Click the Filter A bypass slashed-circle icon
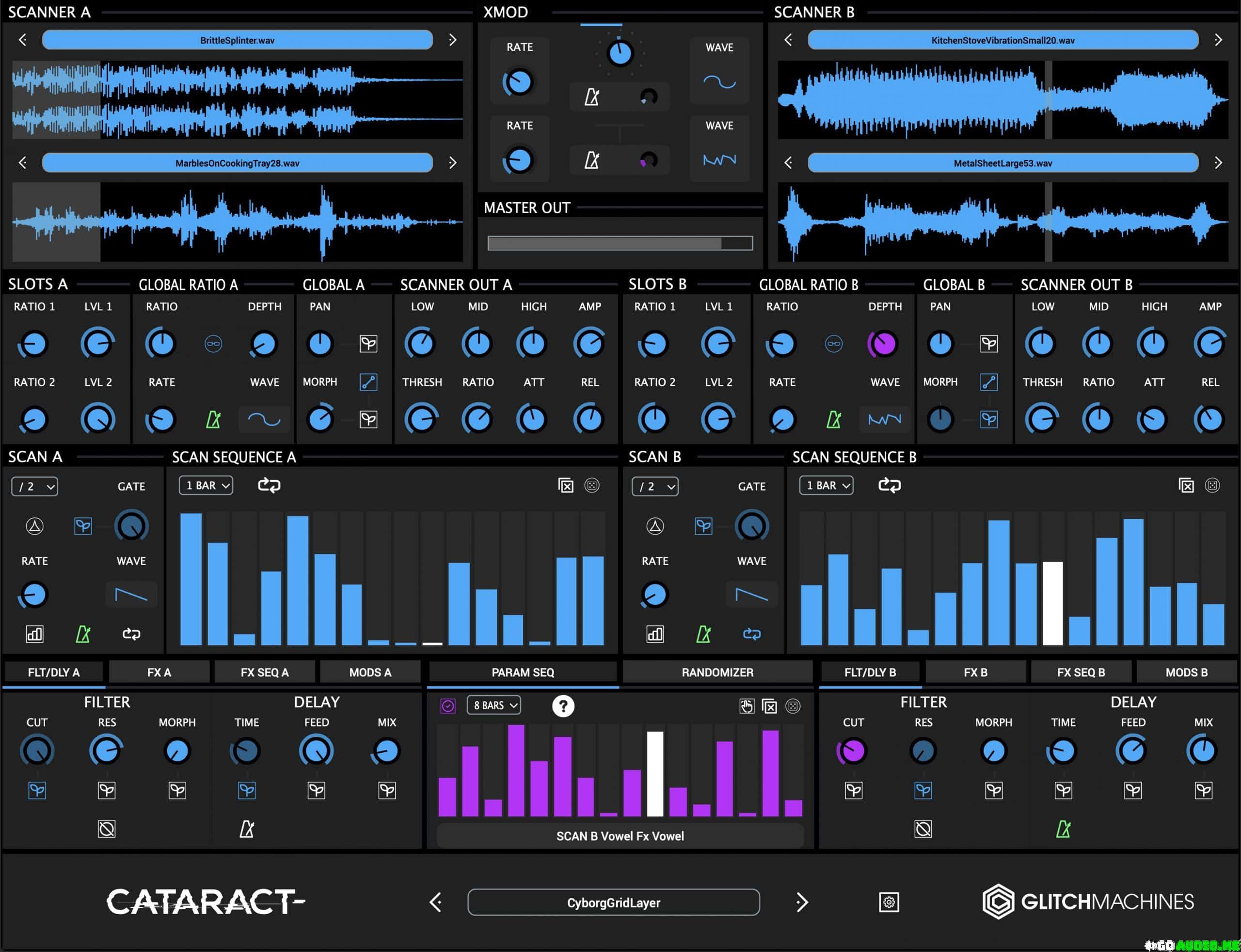Viewport: 1241px width, 952px height. (107, 829)
